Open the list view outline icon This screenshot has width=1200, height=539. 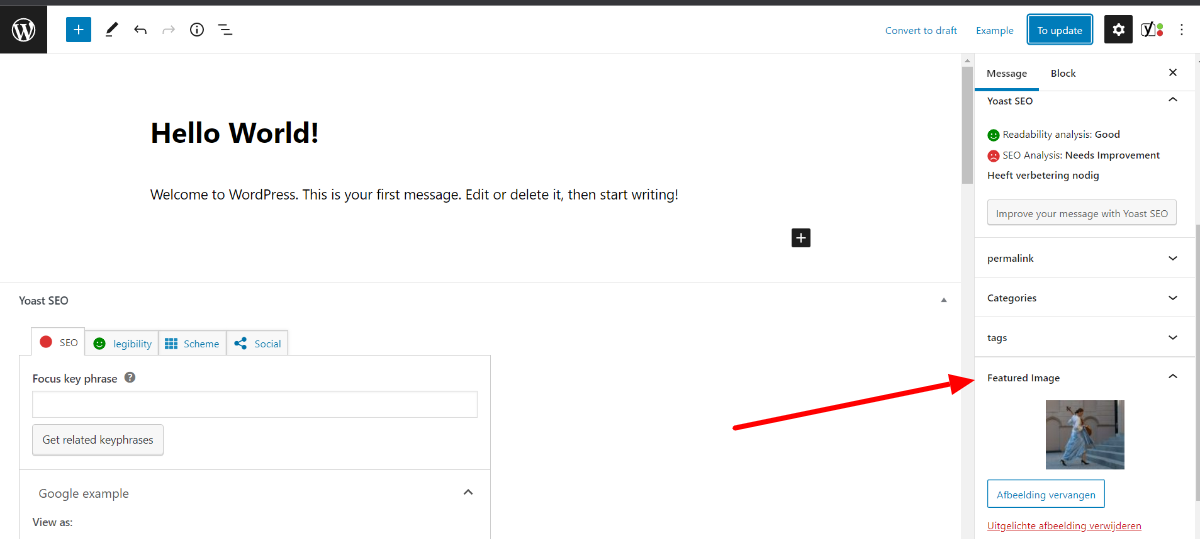tap(226, 30)
